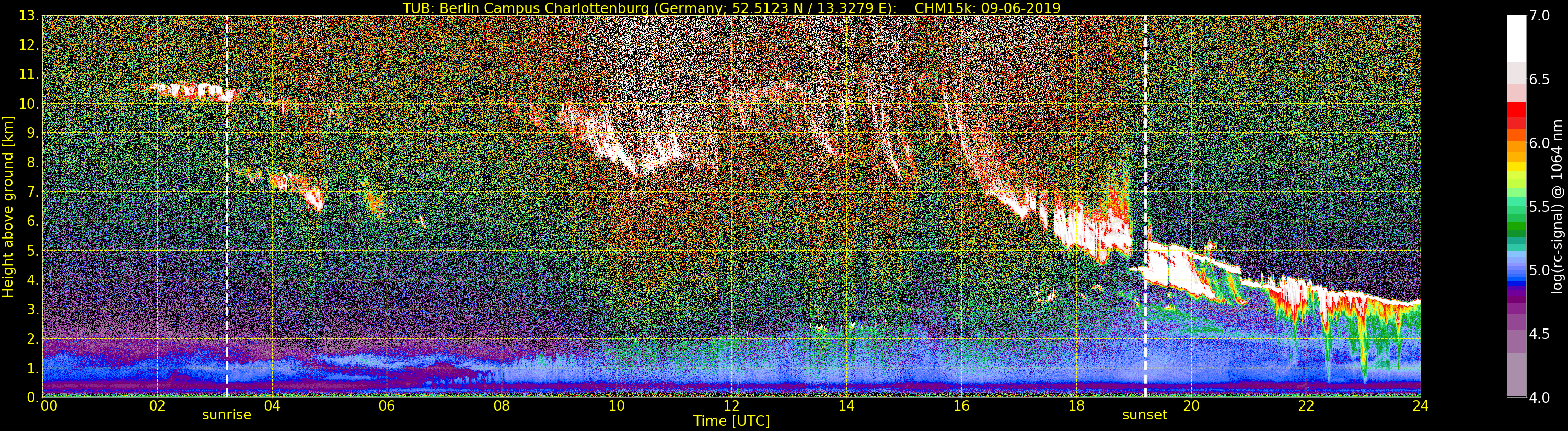Click the '12' tick on the time axis
Screen dimensions: 1568x431
[731, 405]
